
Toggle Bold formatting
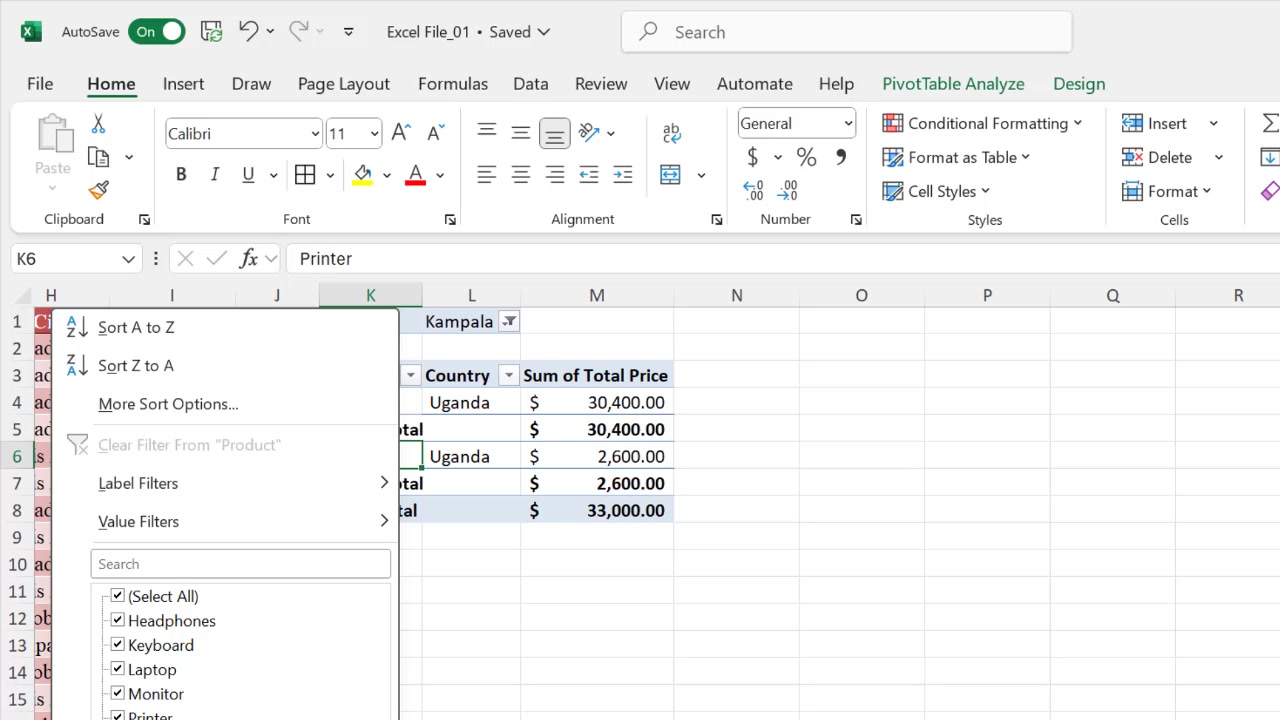click(181, 175)
